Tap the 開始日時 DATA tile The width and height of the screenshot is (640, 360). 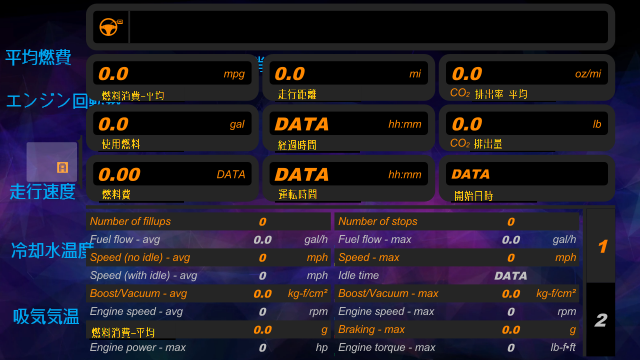527,178
